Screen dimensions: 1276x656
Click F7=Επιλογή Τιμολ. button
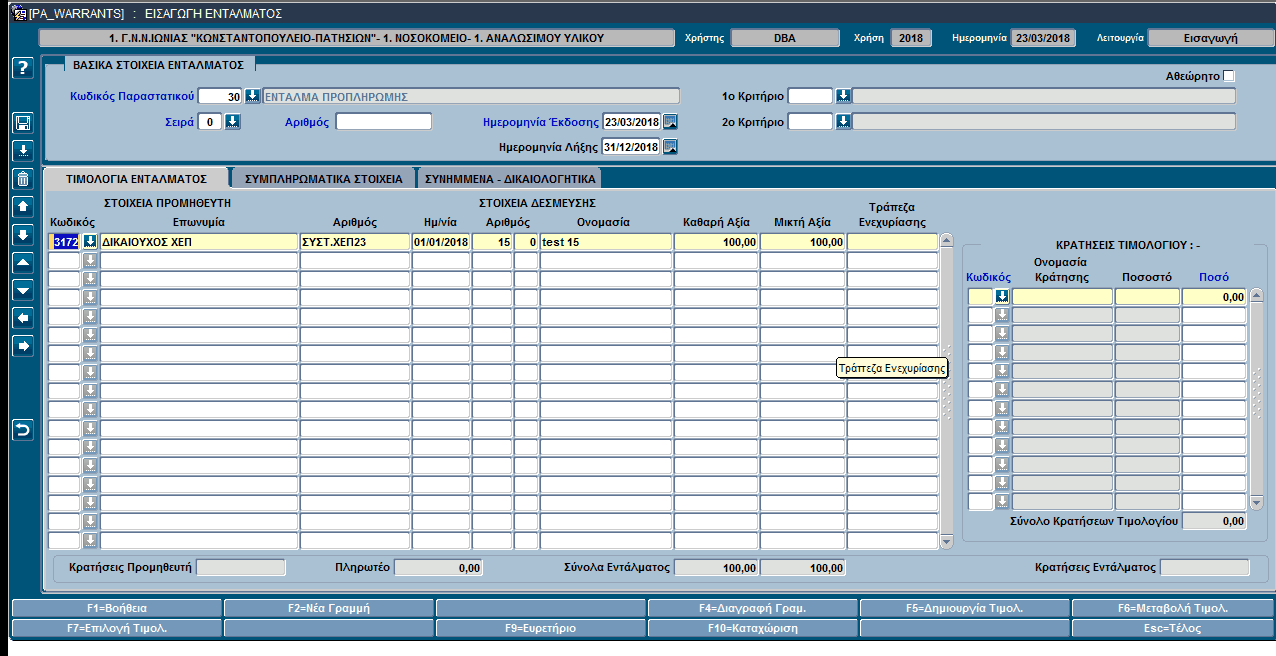[117, 629]
